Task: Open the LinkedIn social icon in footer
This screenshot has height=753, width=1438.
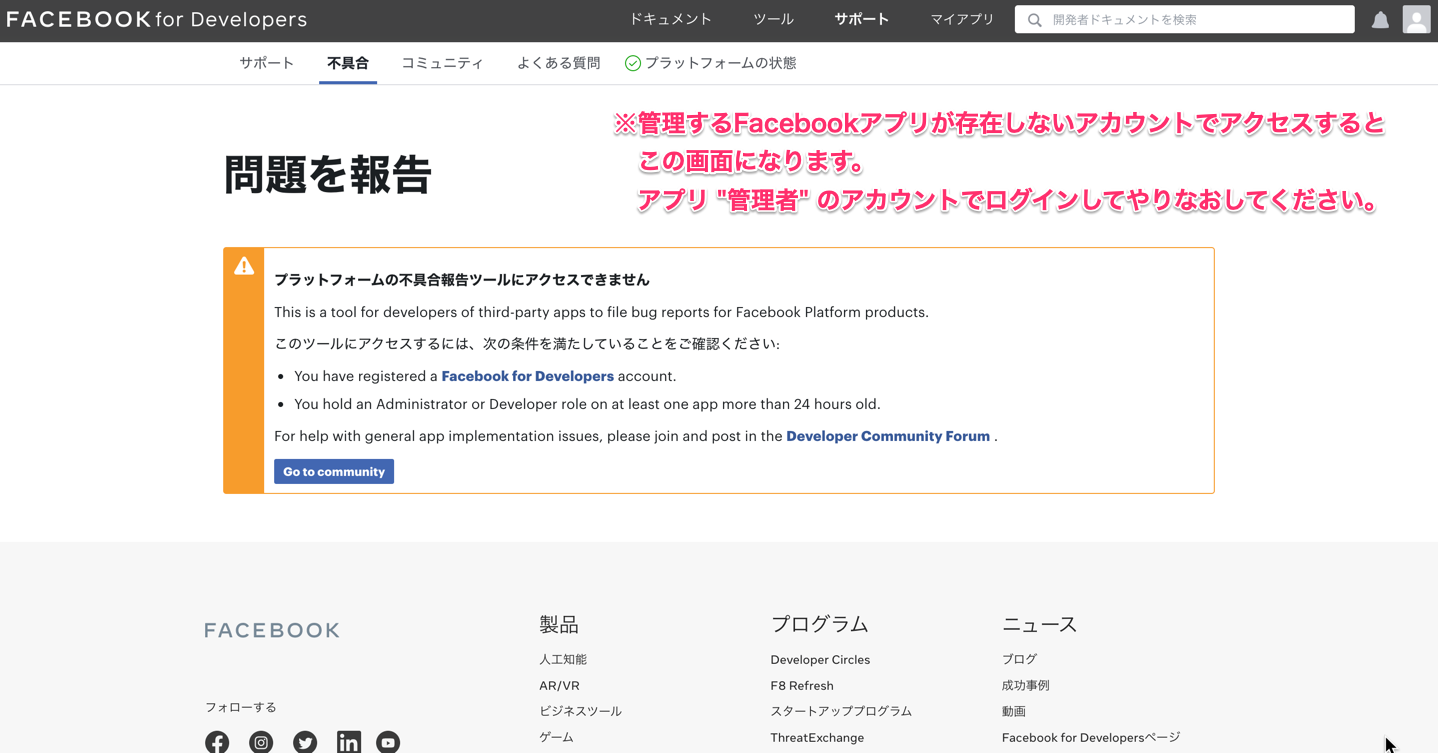Action: pyautogui.click(x=348, y=742)
